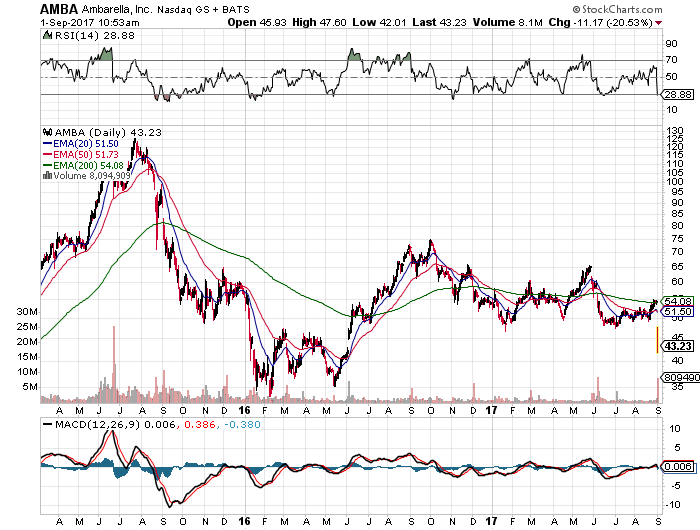Click the RSI(14) panel icon
The width and height of the screenshot is (700, 530).
coord(47,35)
